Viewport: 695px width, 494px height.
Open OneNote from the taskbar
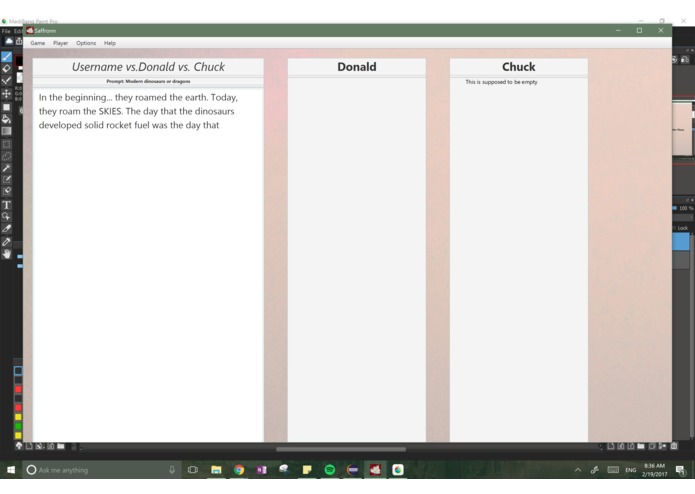[262, 470]
